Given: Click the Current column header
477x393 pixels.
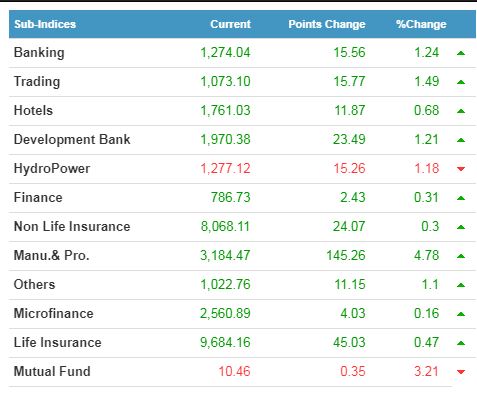Looking at the screenshot, I should coord(230,24).
